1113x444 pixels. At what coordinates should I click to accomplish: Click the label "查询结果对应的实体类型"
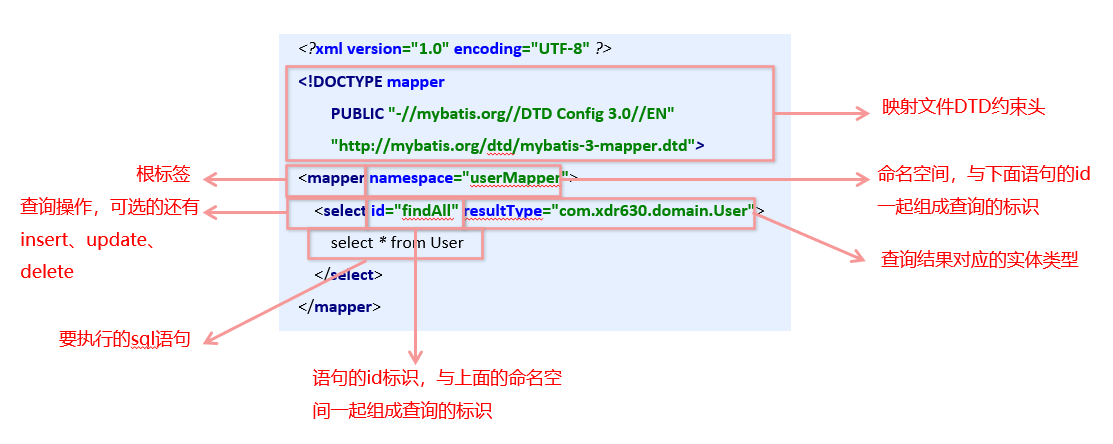coord(980,260)
